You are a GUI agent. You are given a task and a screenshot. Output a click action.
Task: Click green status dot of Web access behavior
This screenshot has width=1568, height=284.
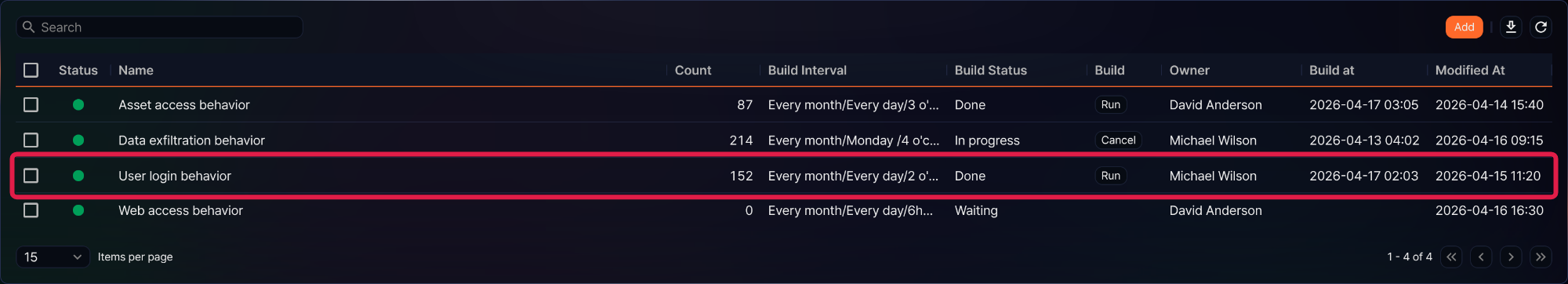(x=78, y=210)
